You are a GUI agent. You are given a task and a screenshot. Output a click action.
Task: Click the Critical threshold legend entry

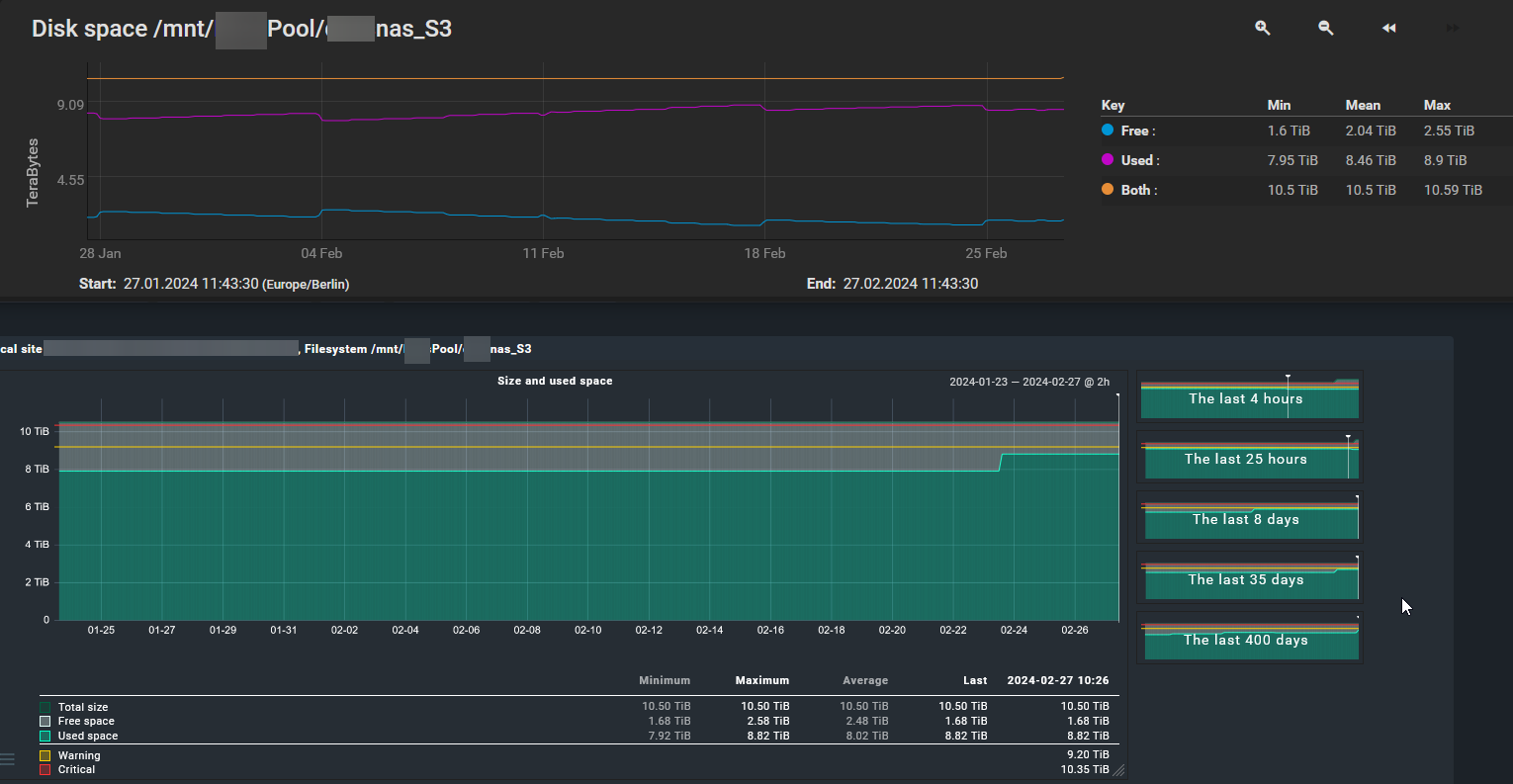(76, 769)
